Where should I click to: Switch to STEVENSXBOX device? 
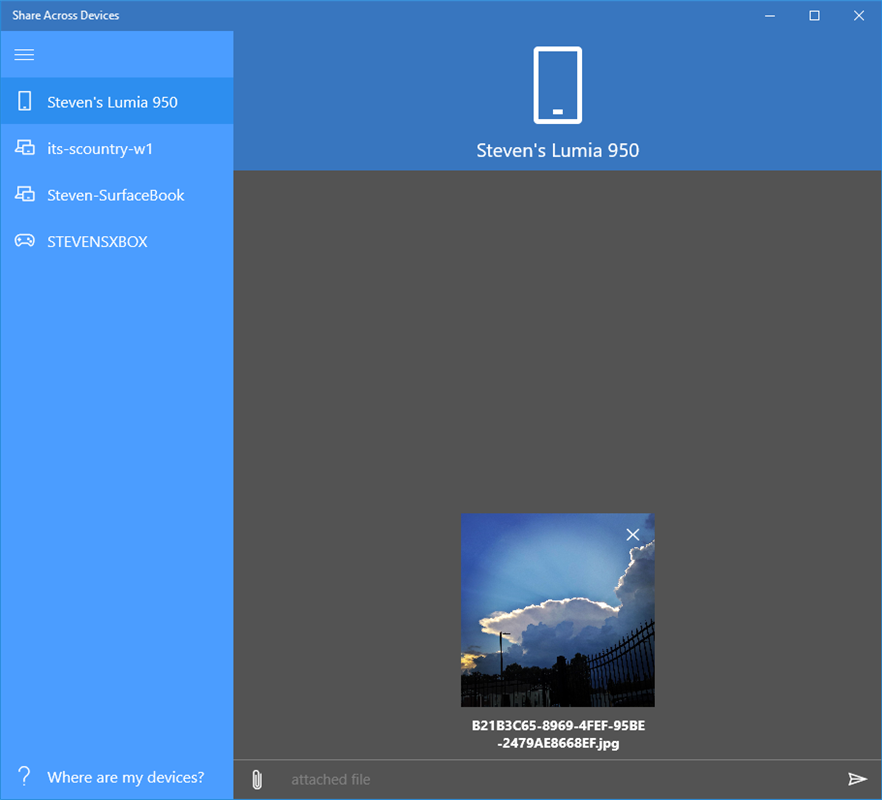(x=97, y=241)
